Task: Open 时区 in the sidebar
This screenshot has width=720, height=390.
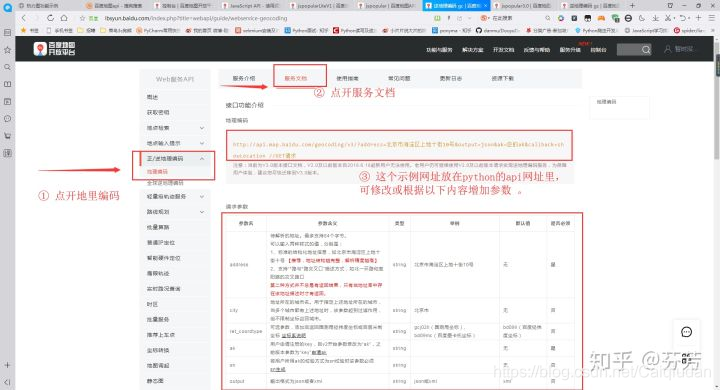Action: tap(152, 304)
